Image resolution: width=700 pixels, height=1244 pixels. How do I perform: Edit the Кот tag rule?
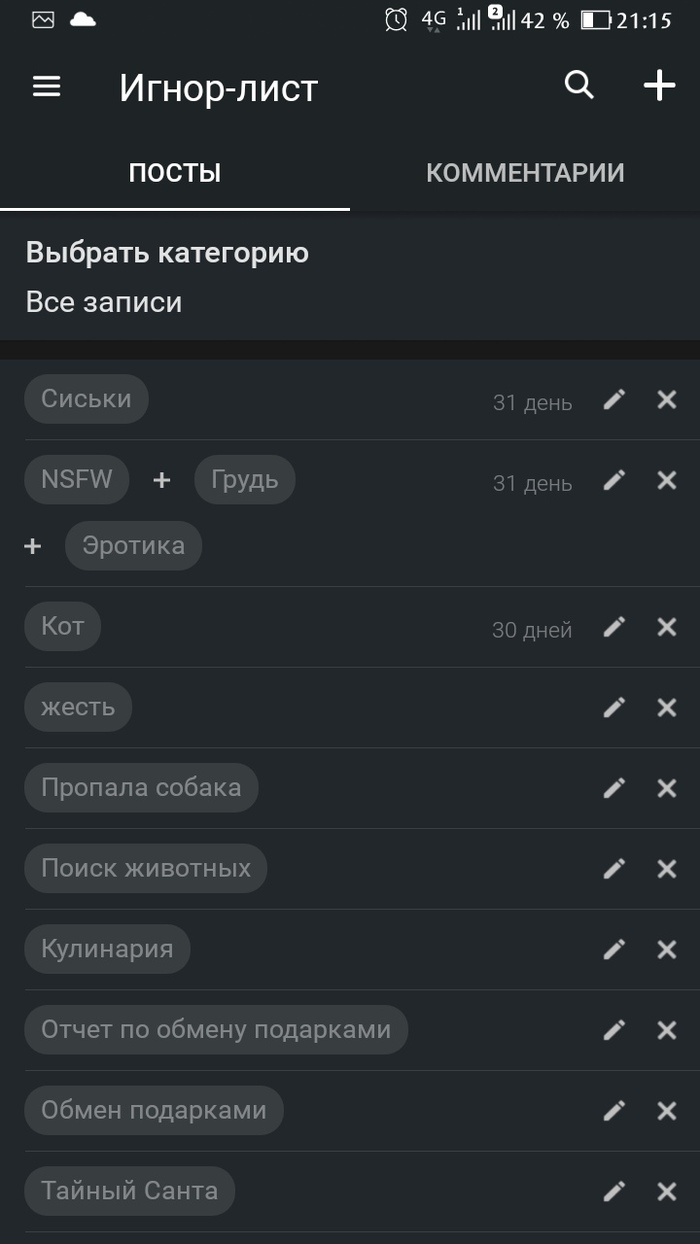click(x=614, y=627)
